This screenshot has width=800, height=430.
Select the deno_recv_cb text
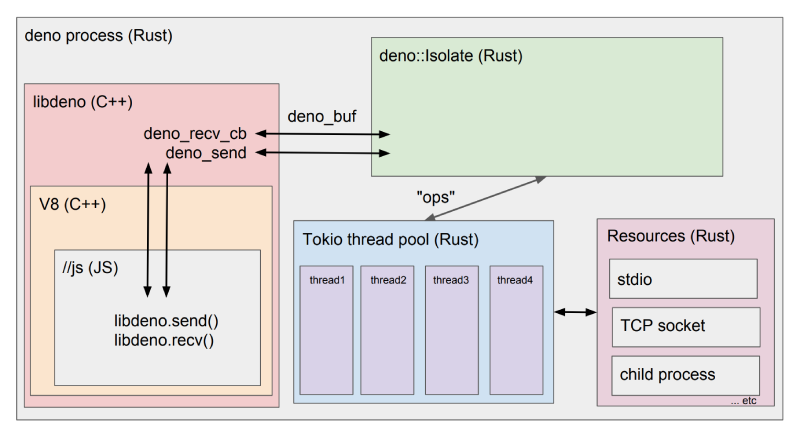(195, 134)
